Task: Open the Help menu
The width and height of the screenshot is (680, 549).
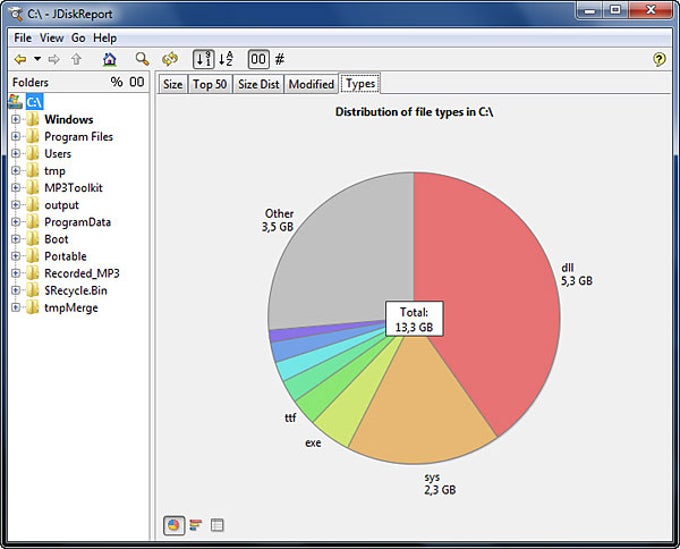Action: pos(105,38)
